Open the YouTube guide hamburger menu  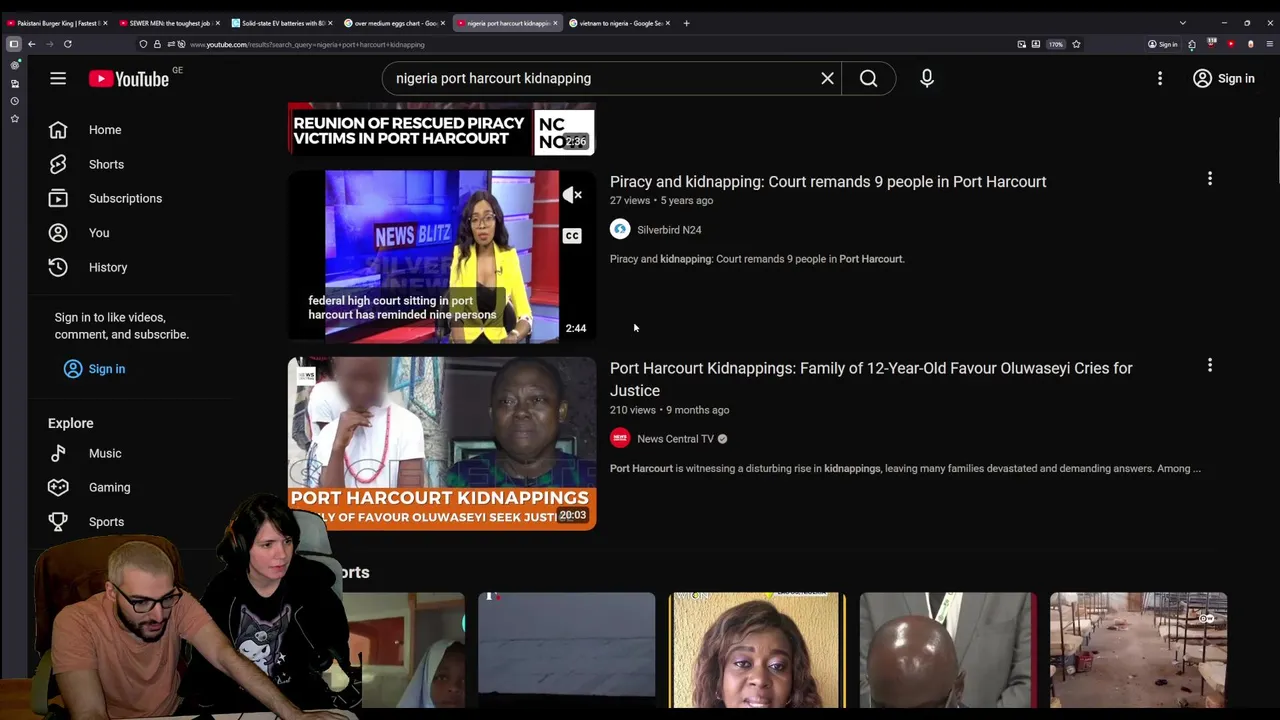[x=58, y=78]
